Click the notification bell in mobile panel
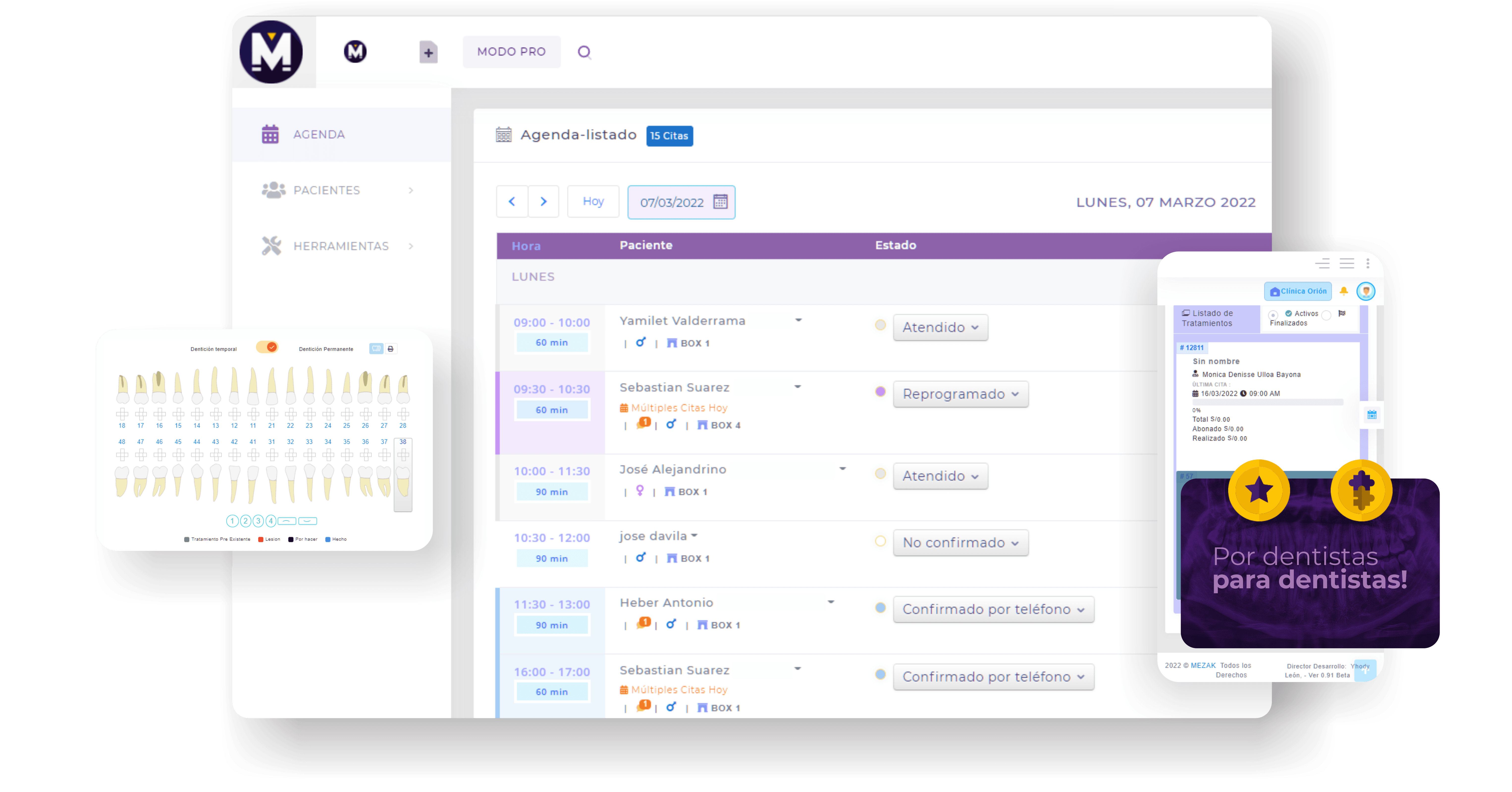 point(1344,291)
